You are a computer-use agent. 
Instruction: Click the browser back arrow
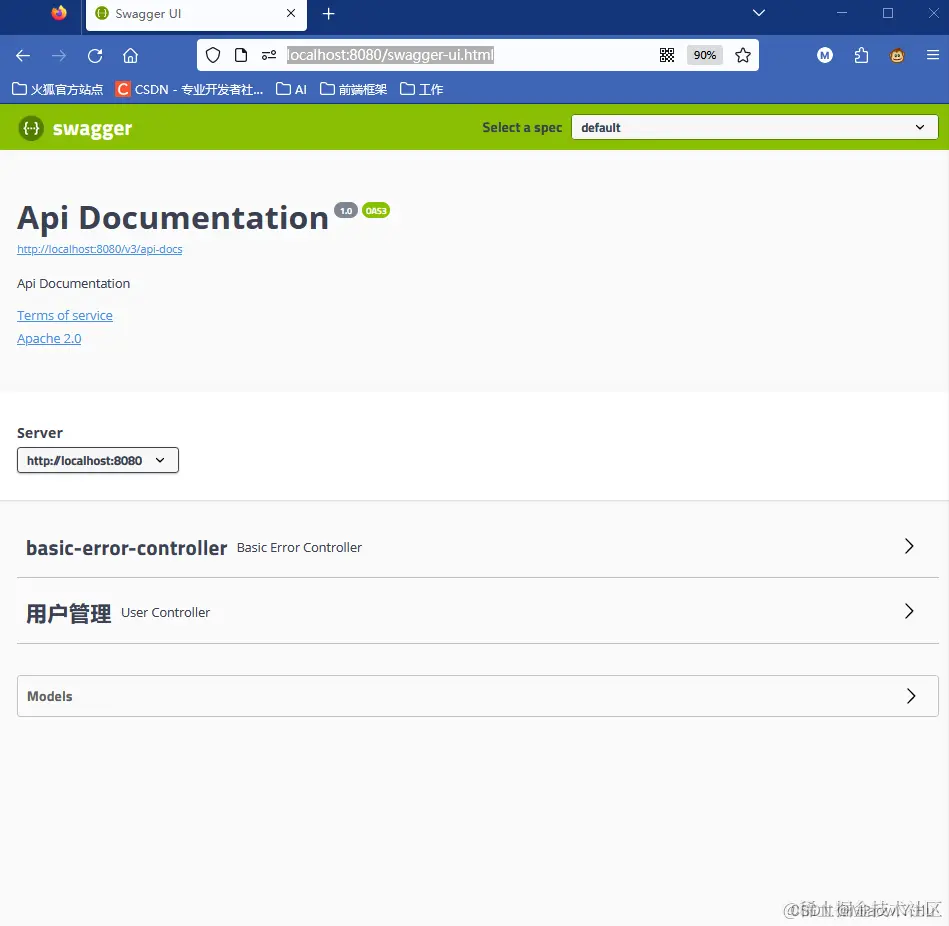[x=23, y=56]
